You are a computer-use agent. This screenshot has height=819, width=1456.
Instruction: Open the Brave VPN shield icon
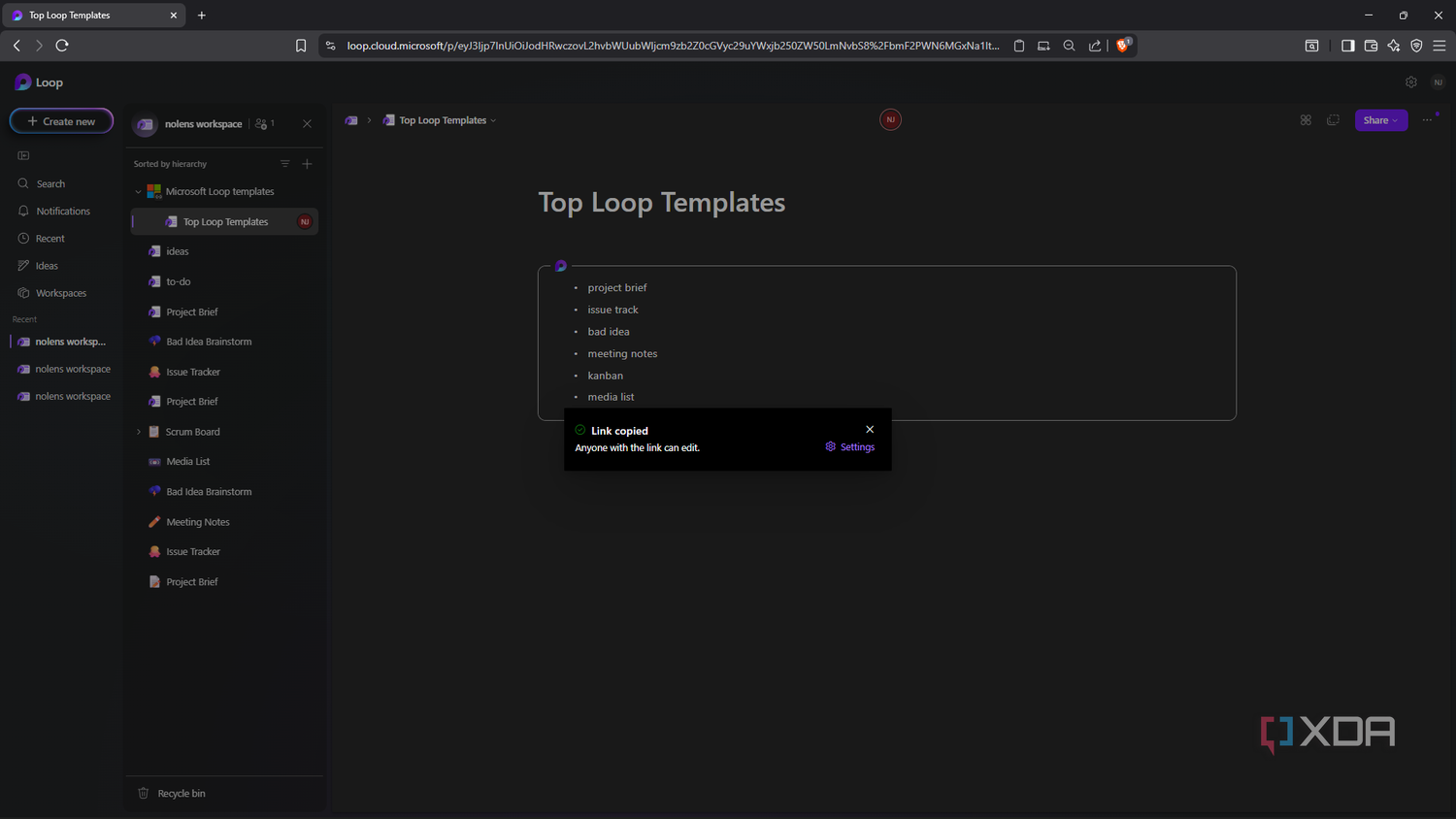click(x=1416, y=46)
